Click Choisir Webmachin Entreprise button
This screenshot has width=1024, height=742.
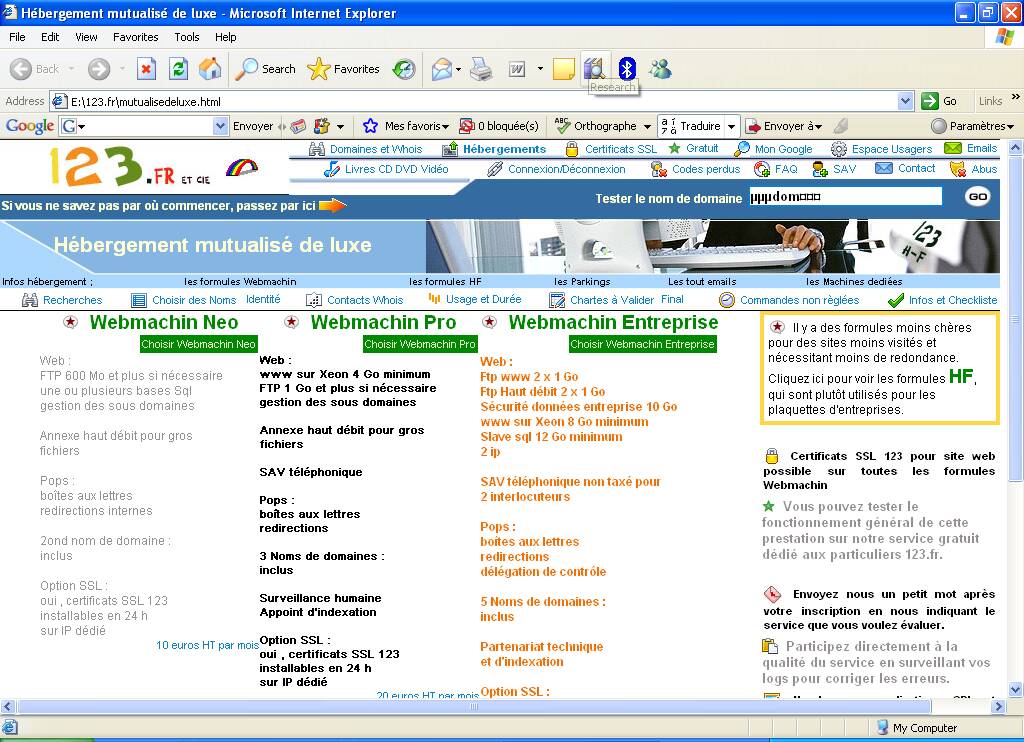(x=643, y=344)
